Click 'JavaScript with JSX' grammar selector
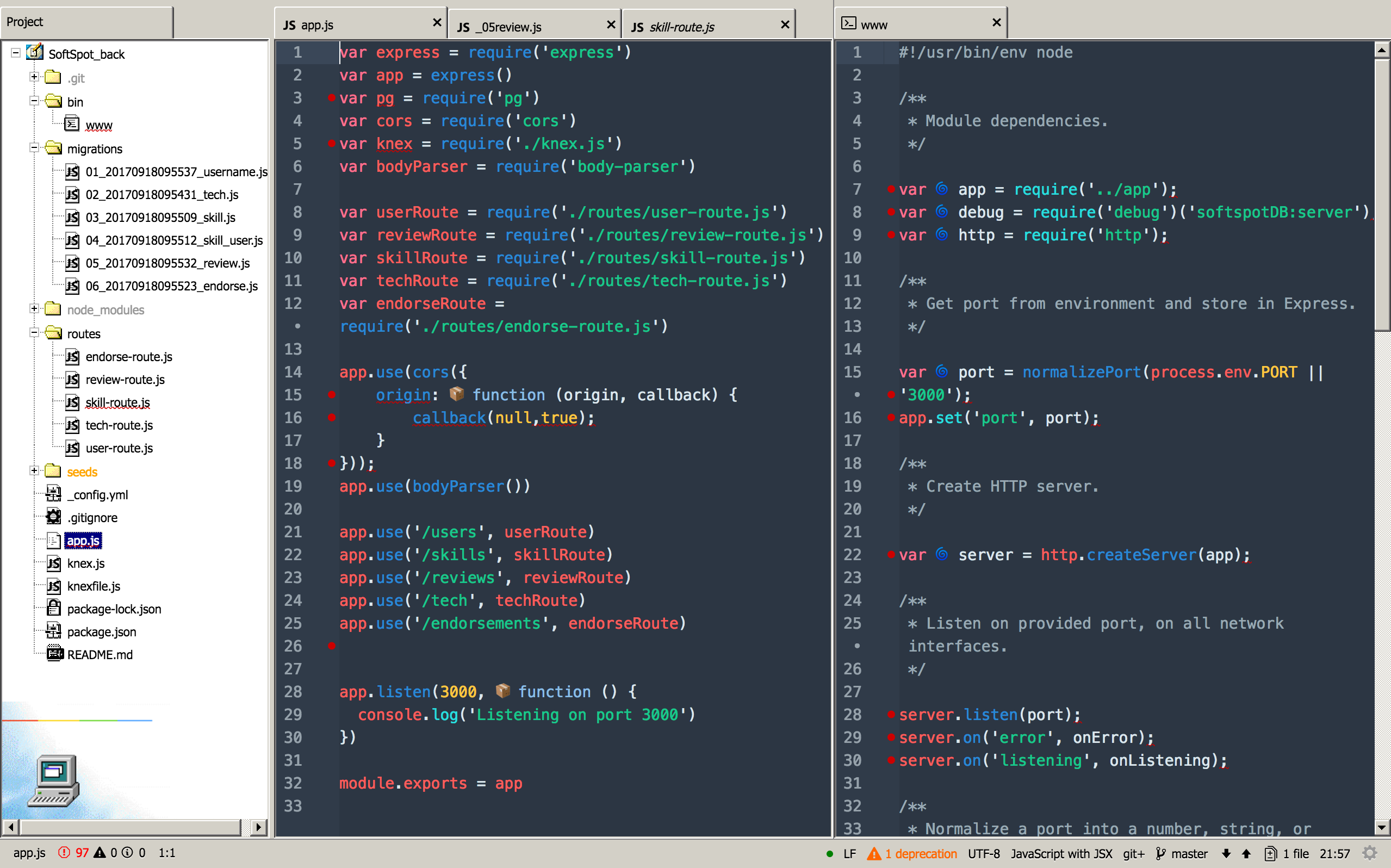This screenshot has height=868, width=1391. pyautogui.click(x=1061, y=854)
